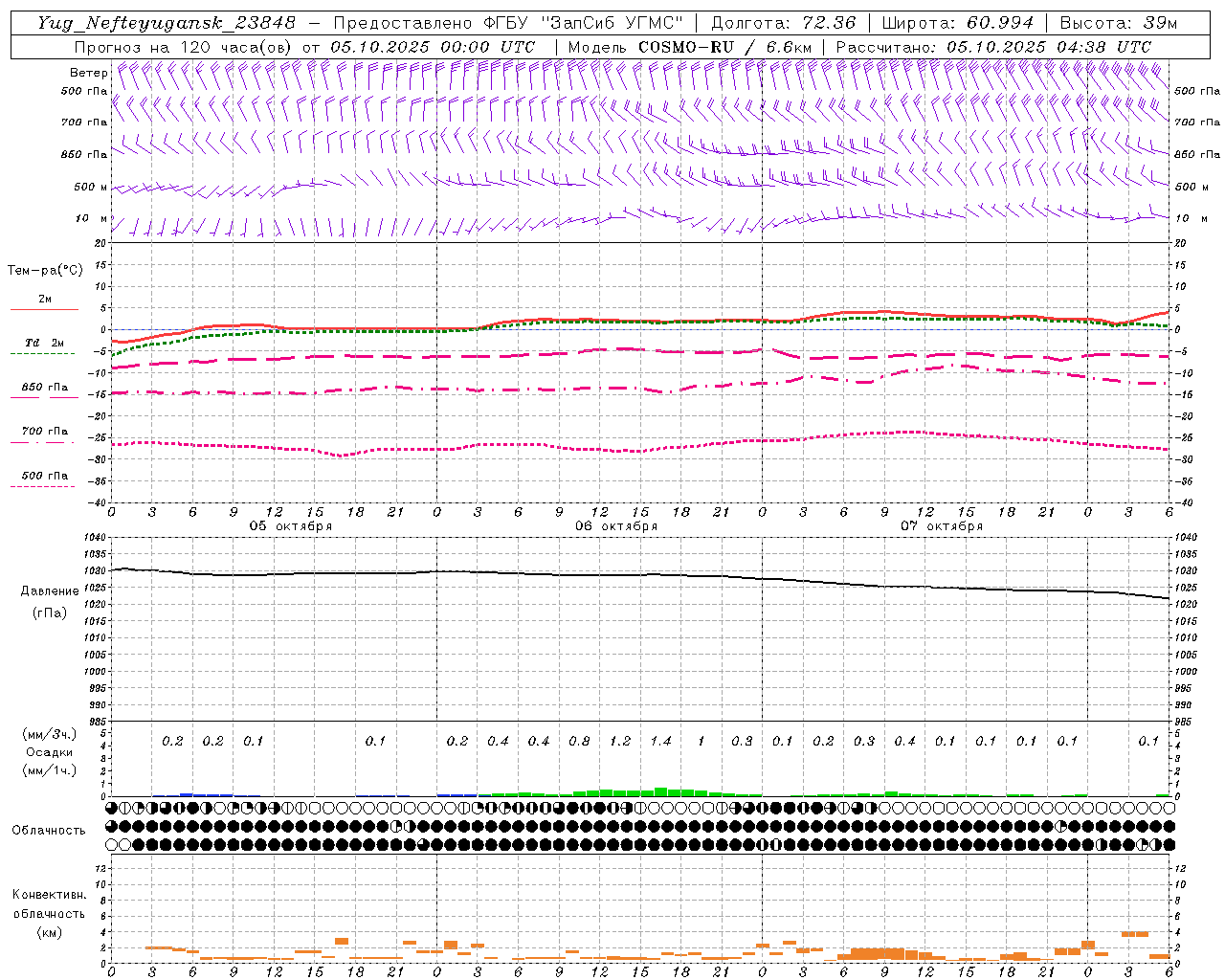The height and width of the screenshot is (980, 1225).
Task: Click the Облачность panel label
Action: [x=49, y=831]
